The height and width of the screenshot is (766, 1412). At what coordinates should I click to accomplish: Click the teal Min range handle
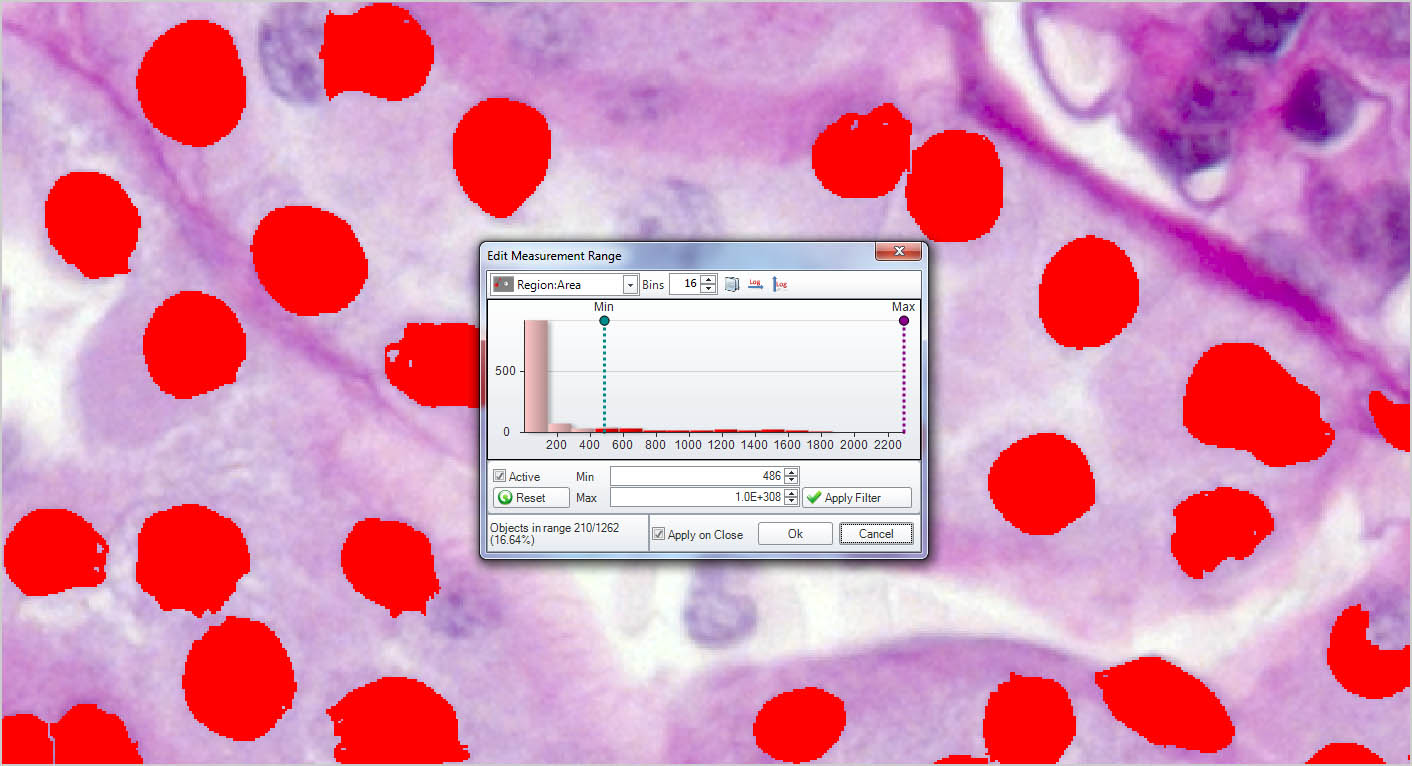tap(604, 321)
